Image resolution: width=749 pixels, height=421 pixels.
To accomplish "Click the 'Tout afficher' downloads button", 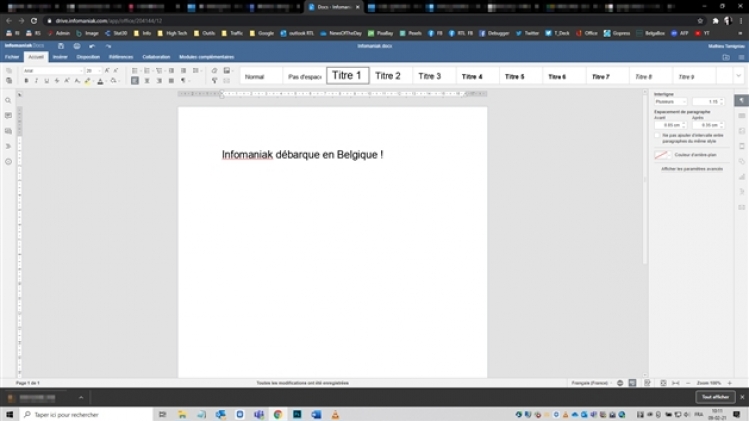I will click(714, 397).
